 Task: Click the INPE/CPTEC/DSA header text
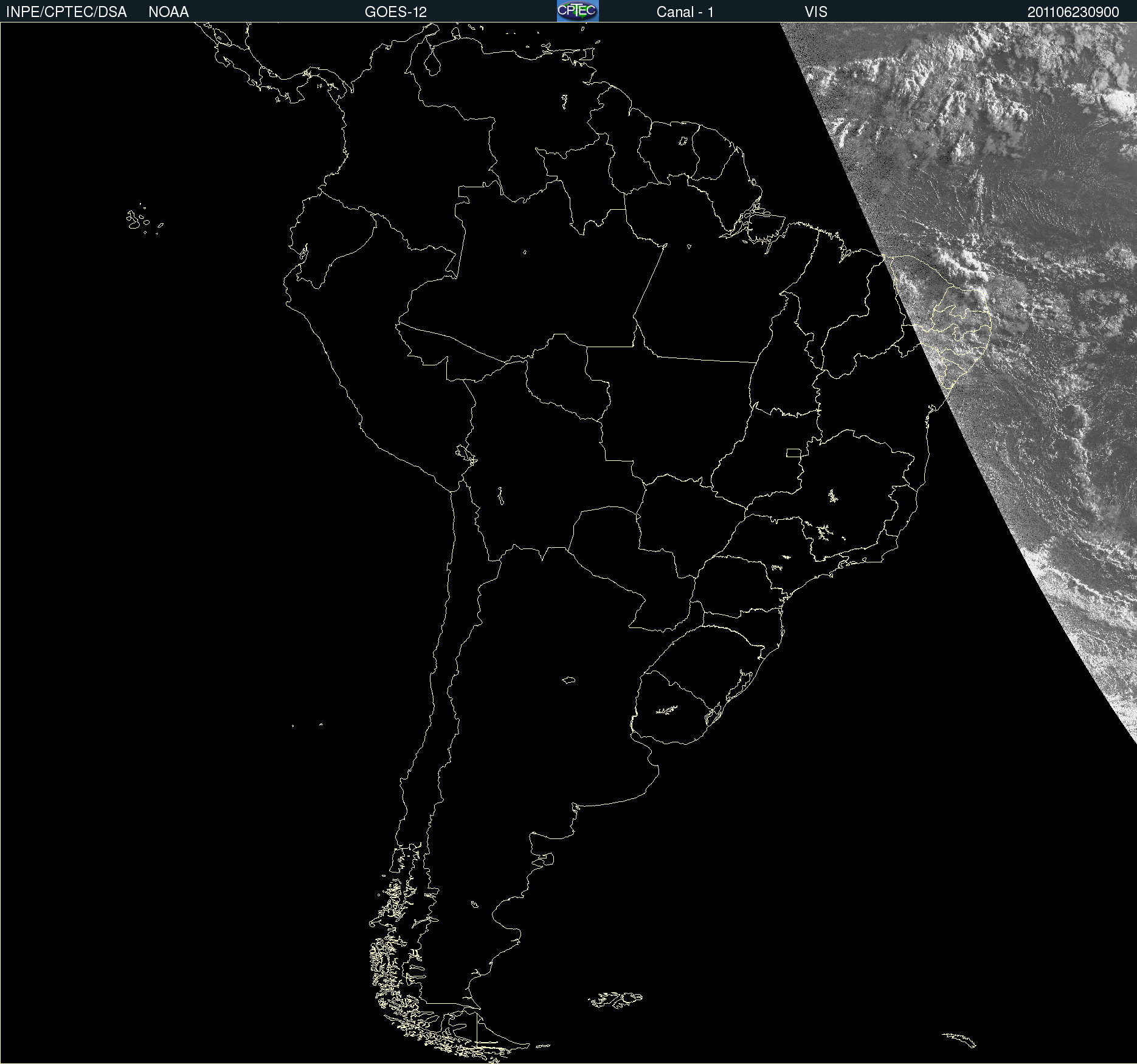coord(66,12)
